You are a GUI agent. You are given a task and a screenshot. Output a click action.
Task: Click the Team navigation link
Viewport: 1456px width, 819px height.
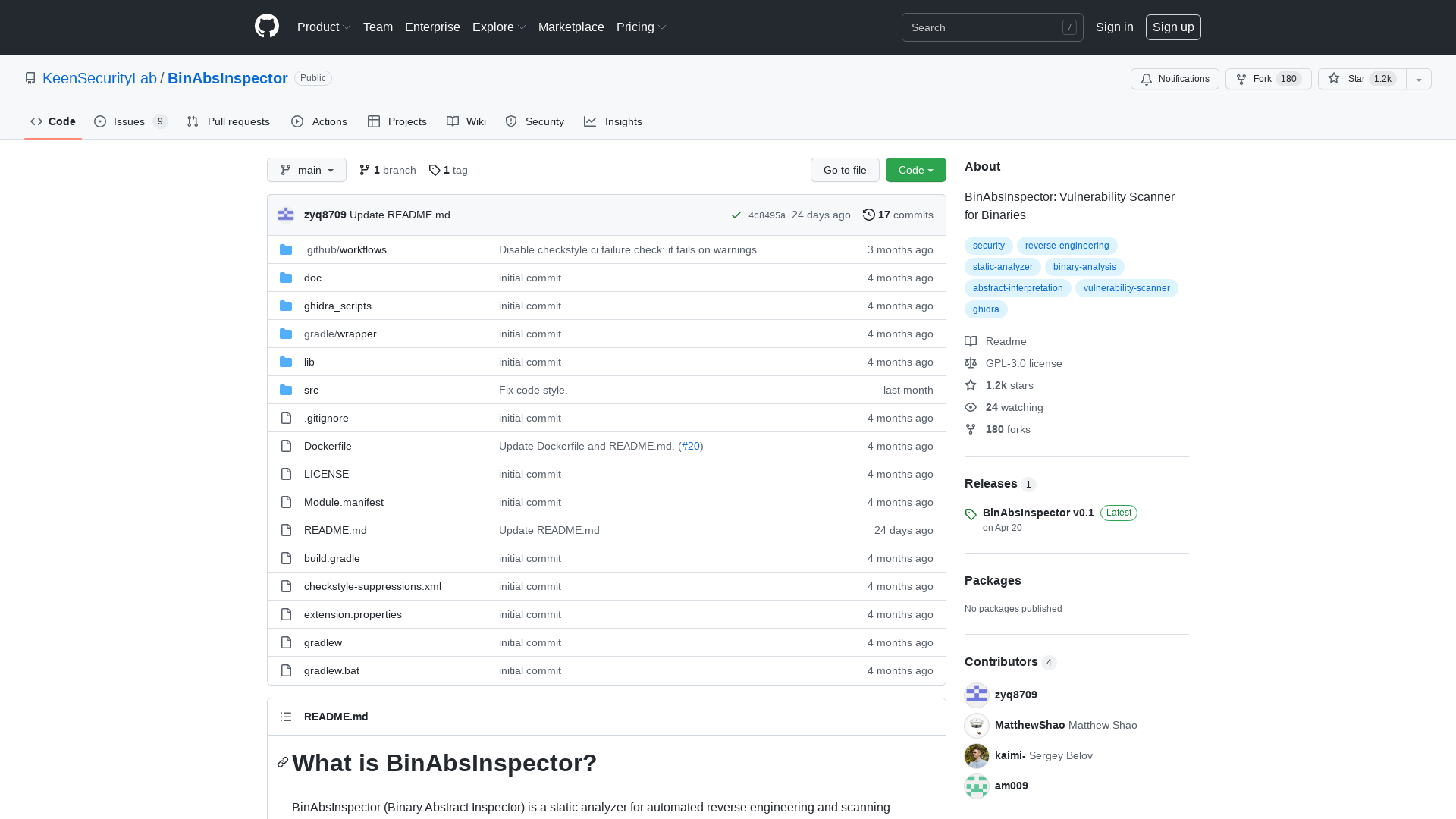pyautogui.click(x=378, y=27)
